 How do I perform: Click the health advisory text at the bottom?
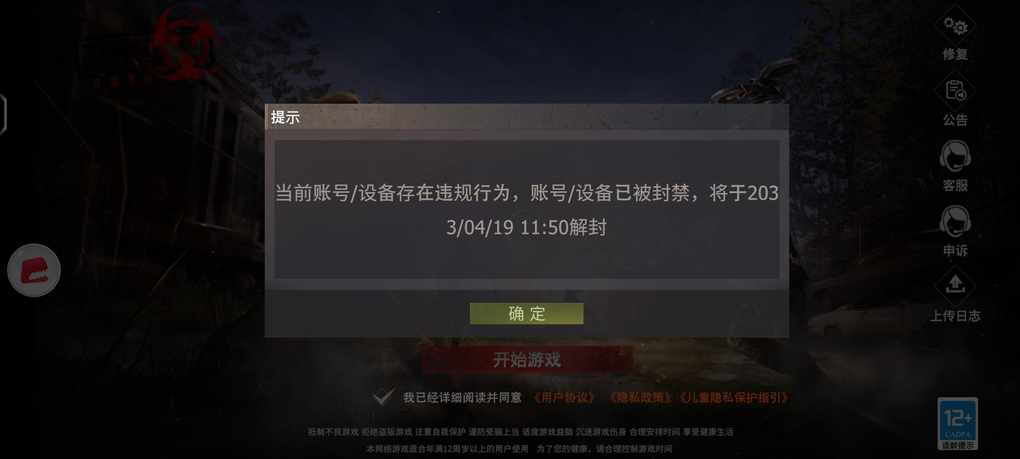520,440
